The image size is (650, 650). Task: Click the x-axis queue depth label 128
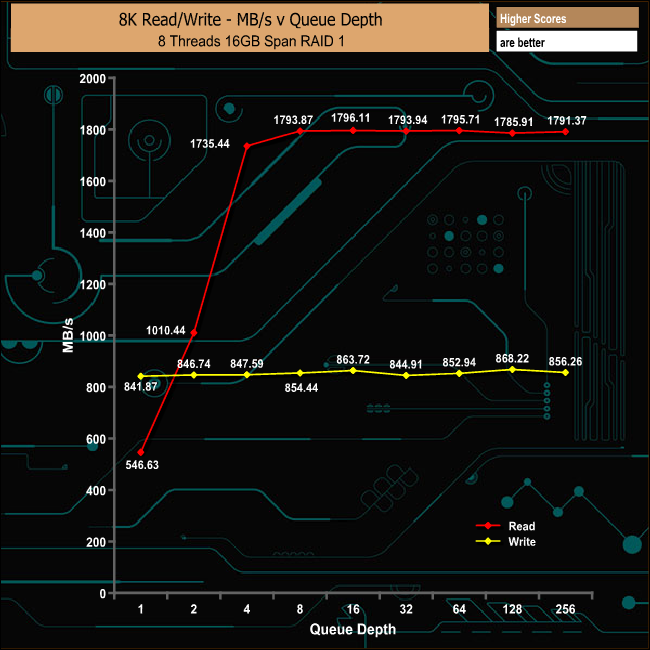click(512, 609)
